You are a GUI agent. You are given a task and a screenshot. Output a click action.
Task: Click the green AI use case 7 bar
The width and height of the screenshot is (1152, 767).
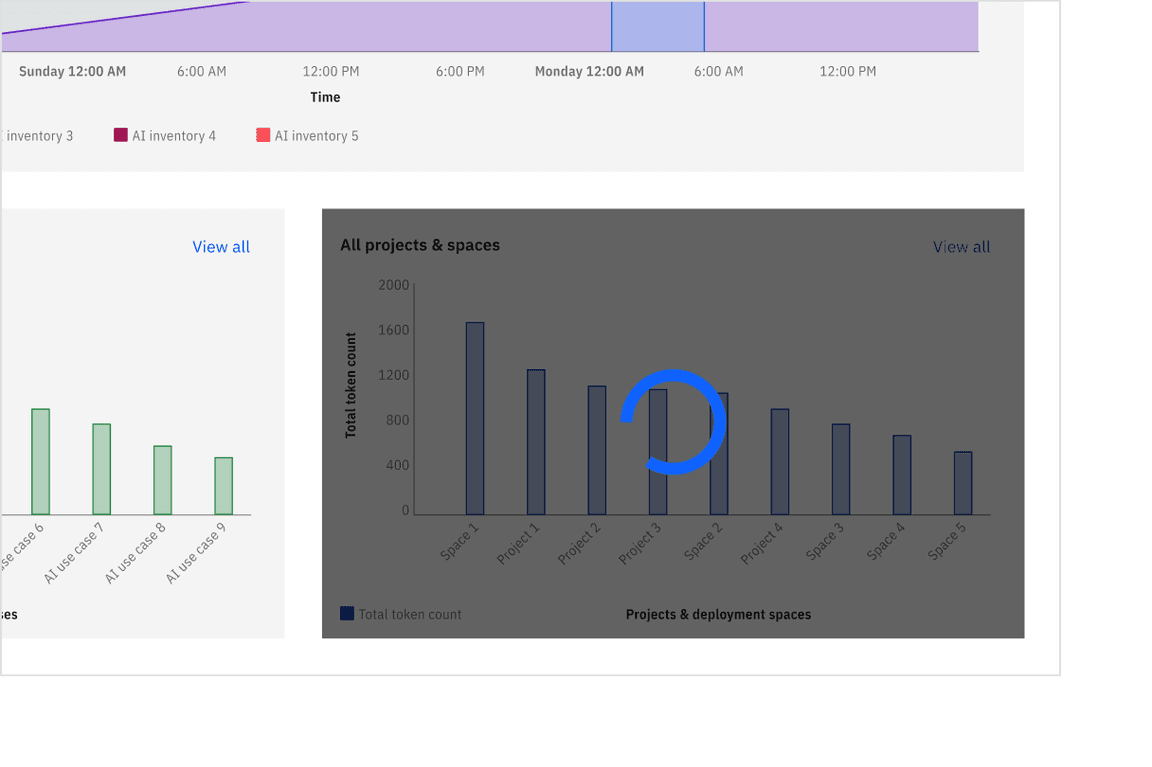click(102, 469)
